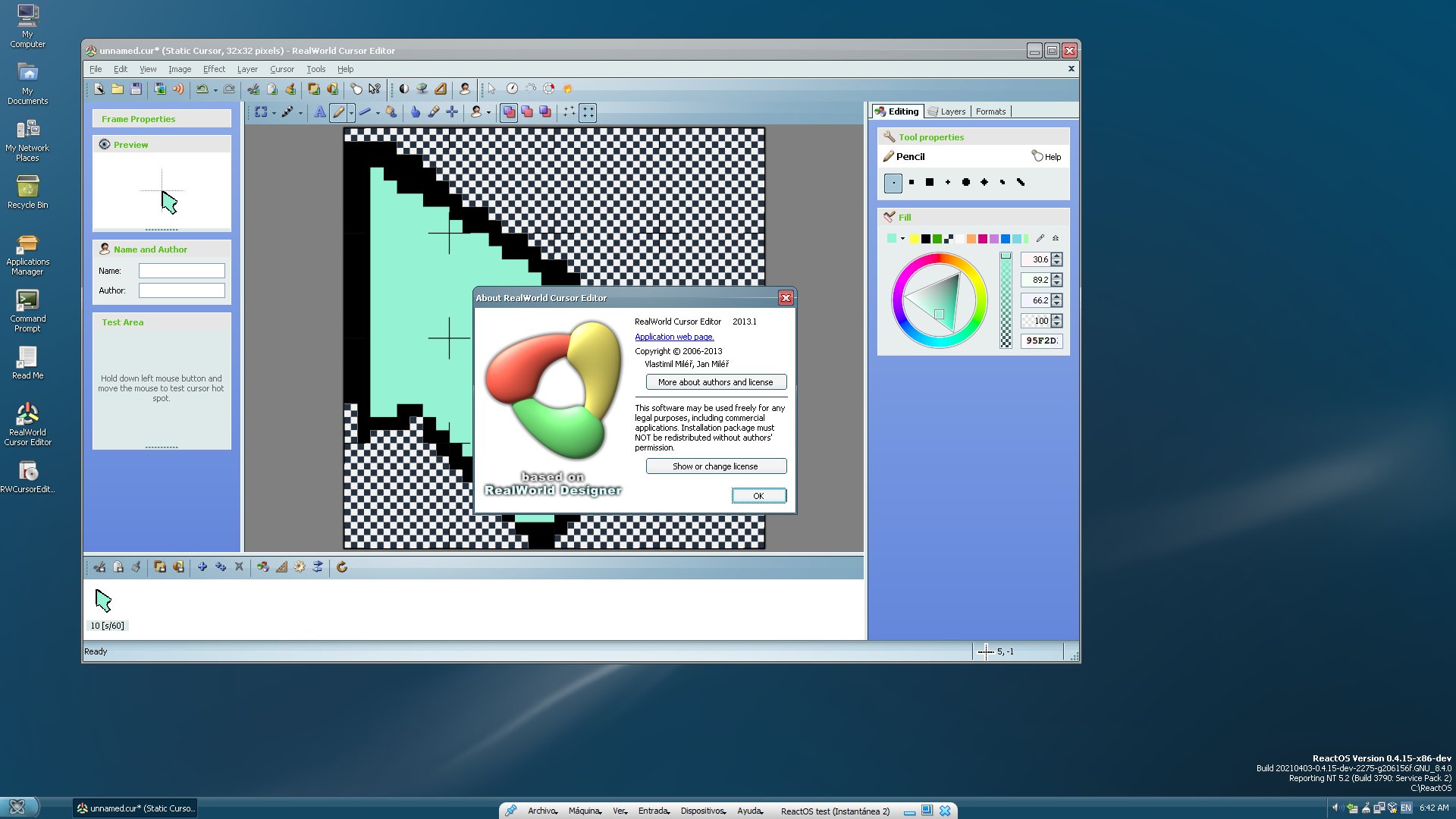Viewport: 1456px width, 819px height.
Task: Open the Tools menu
Action: pyautogui.click(x=316, y=69)
